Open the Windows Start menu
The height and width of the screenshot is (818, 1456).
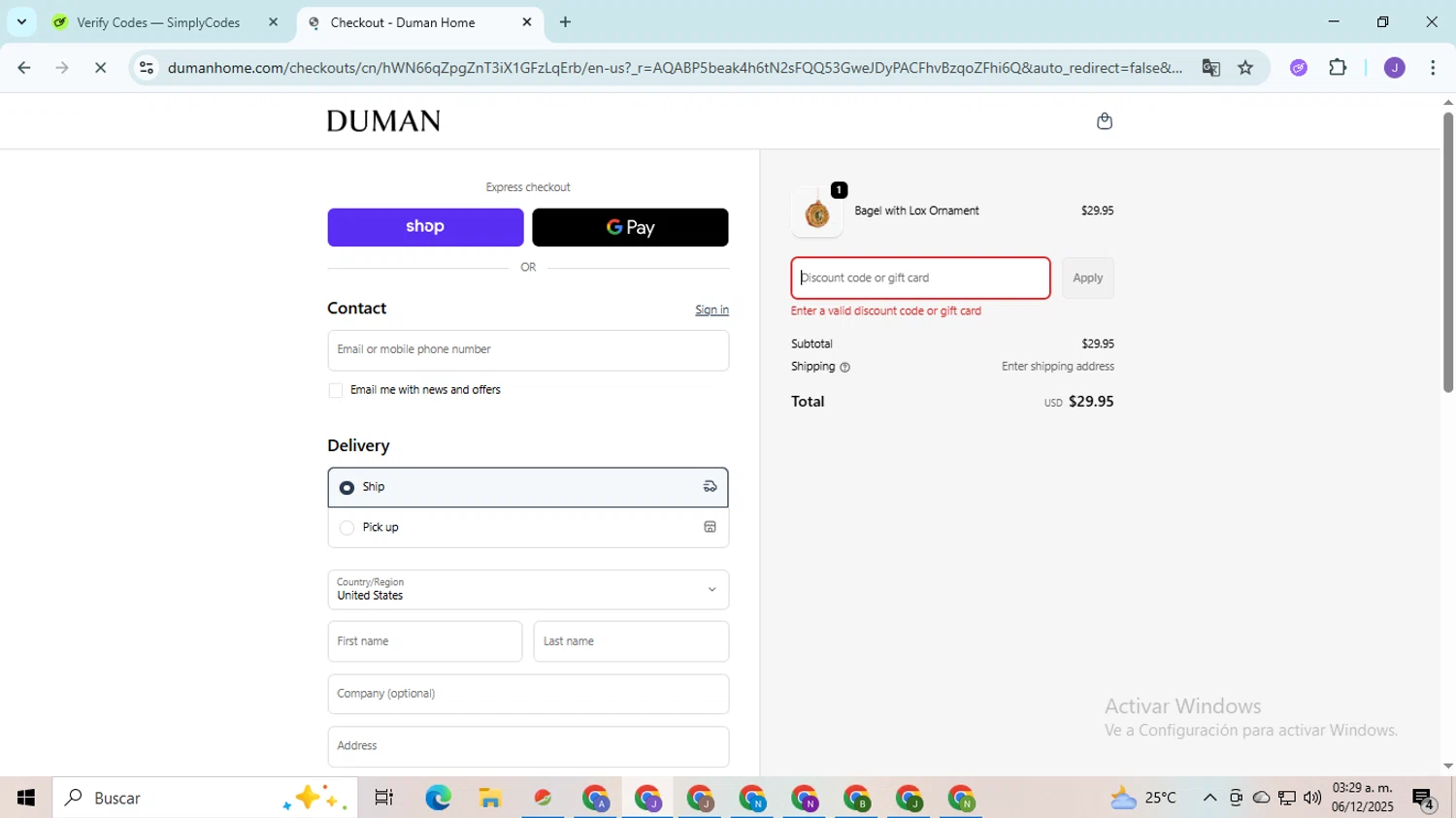pos(26,798)
